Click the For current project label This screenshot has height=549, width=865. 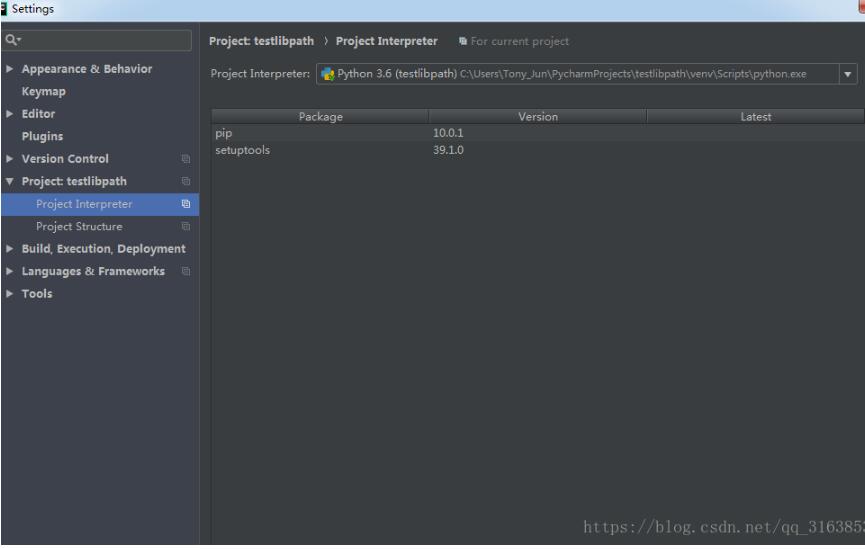[x=520, y=41]
